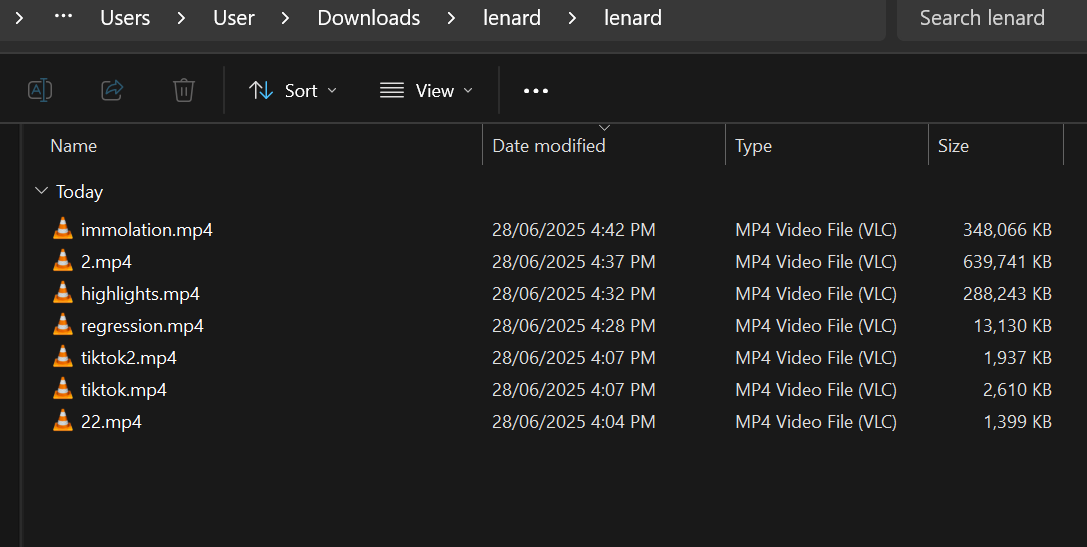Expand chevron after Users in breadcrumb
Screen dimensions: 1087x547
point(182,18)
